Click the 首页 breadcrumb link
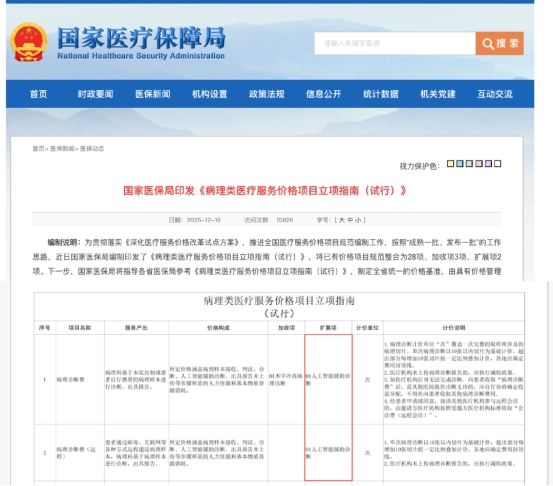553x486 pixels. (38, 148)
